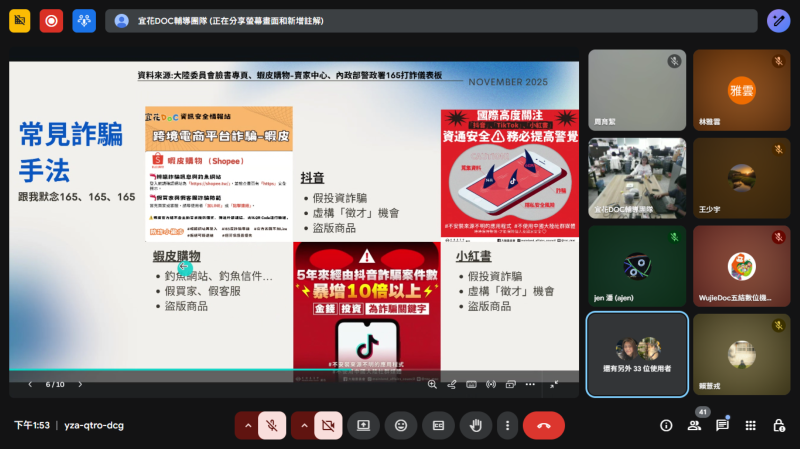Click the 小紅書 heading on slide

(x=473, y=256)
